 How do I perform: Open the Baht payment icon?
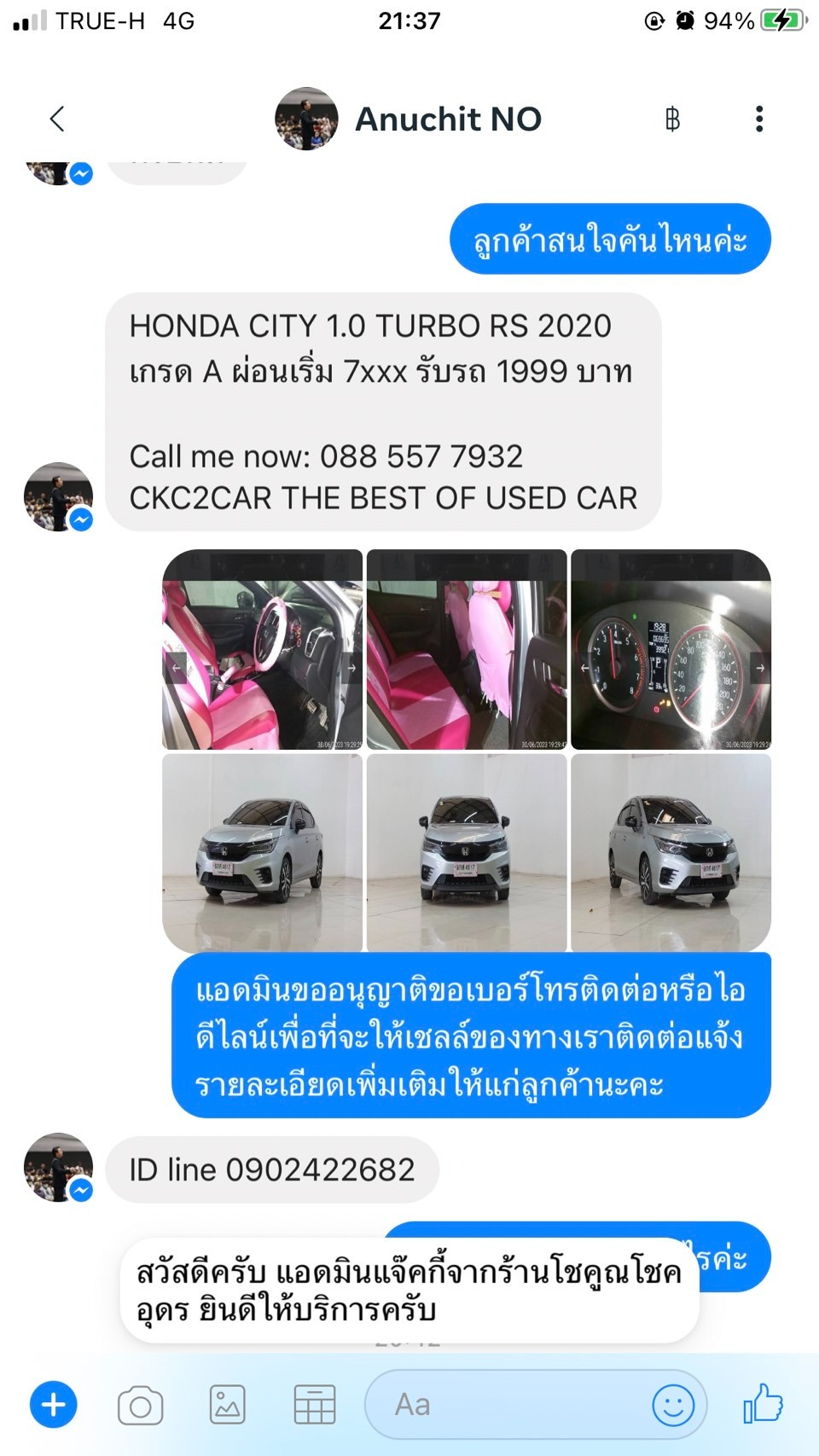point(672,119)
